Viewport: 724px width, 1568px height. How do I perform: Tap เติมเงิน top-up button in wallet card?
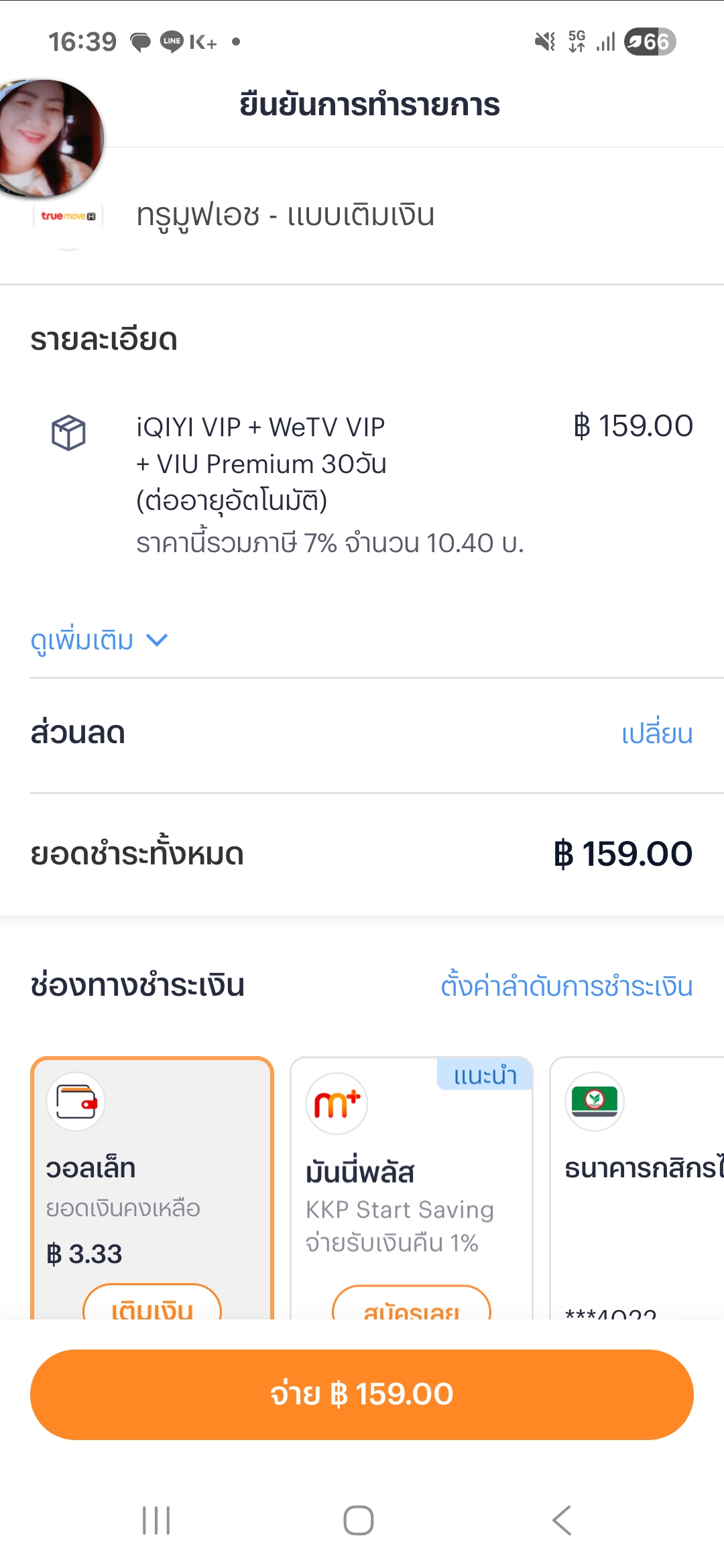tap(152, 1304)
